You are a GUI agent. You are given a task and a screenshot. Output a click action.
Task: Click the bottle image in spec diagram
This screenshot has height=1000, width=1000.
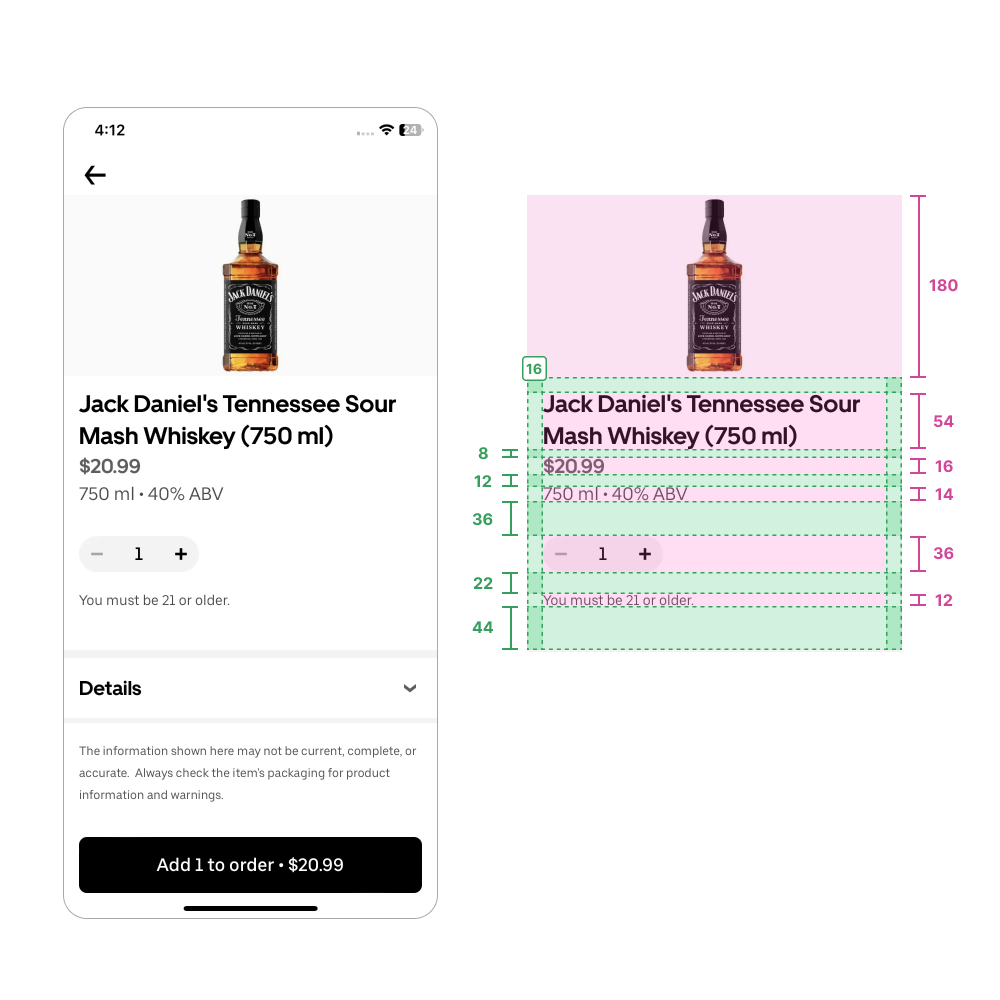pos(714,285)
